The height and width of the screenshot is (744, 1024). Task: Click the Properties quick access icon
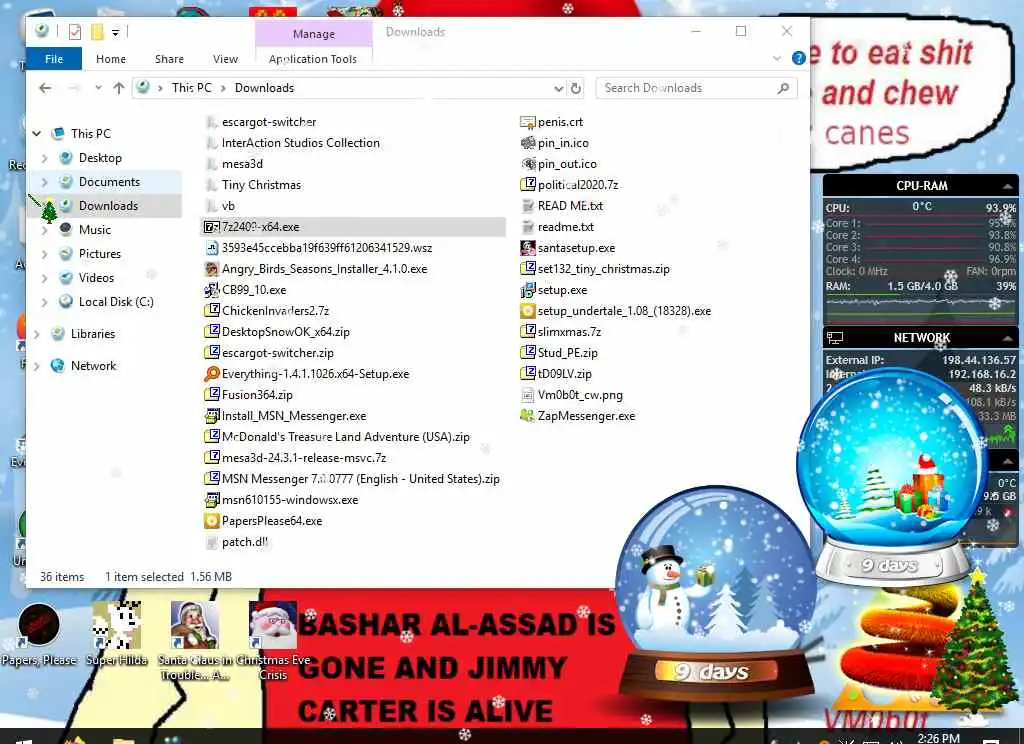coord(75,31)
